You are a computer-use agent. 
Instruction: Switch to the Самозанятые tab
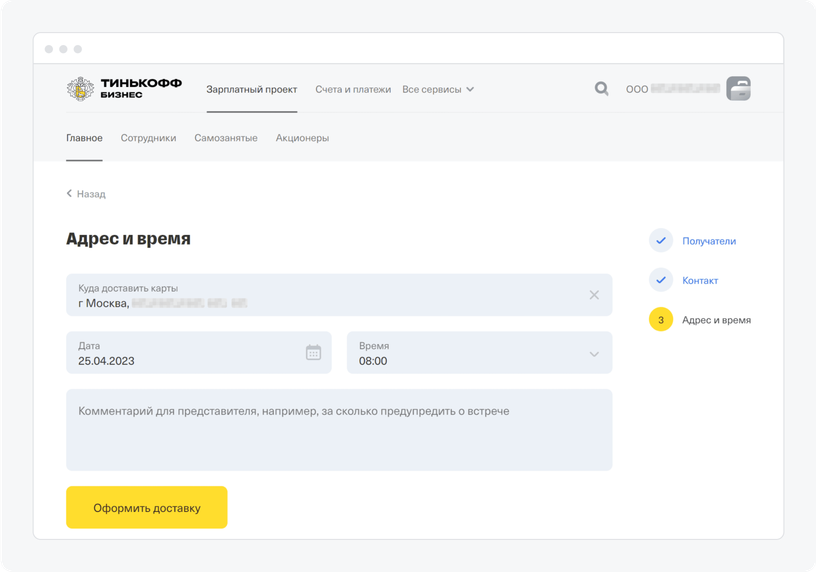226,138
